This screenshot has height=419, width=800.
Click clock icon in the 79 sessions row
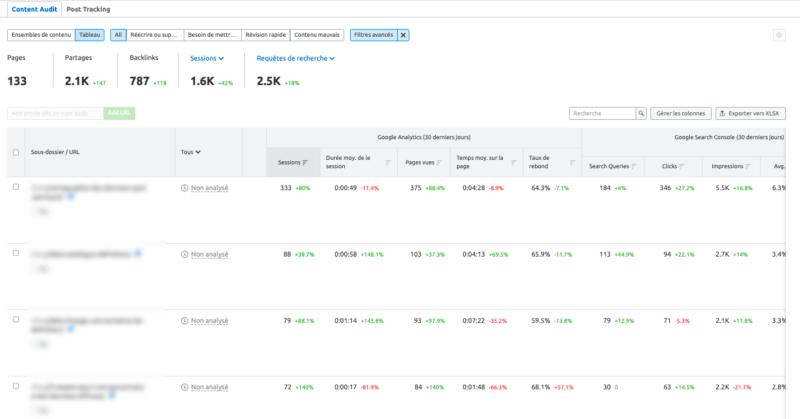[184, 321]
